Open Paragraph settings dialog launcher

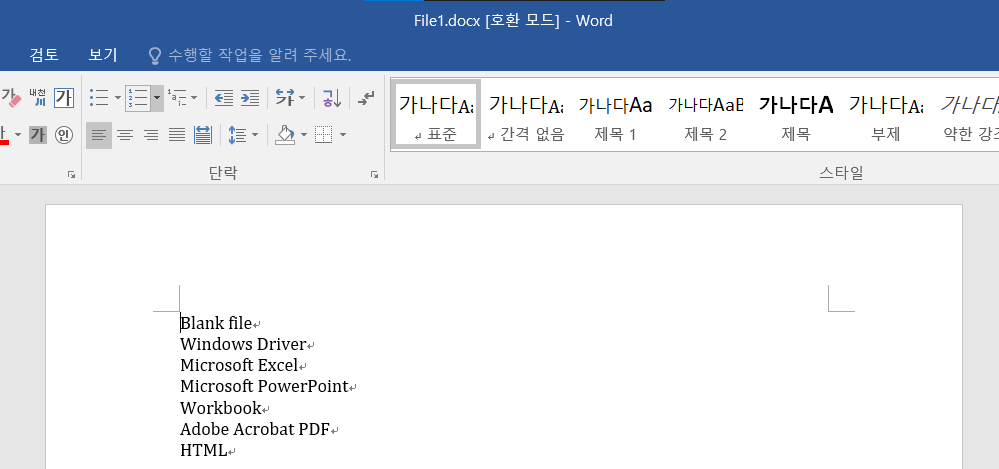[x=375, y=174]
